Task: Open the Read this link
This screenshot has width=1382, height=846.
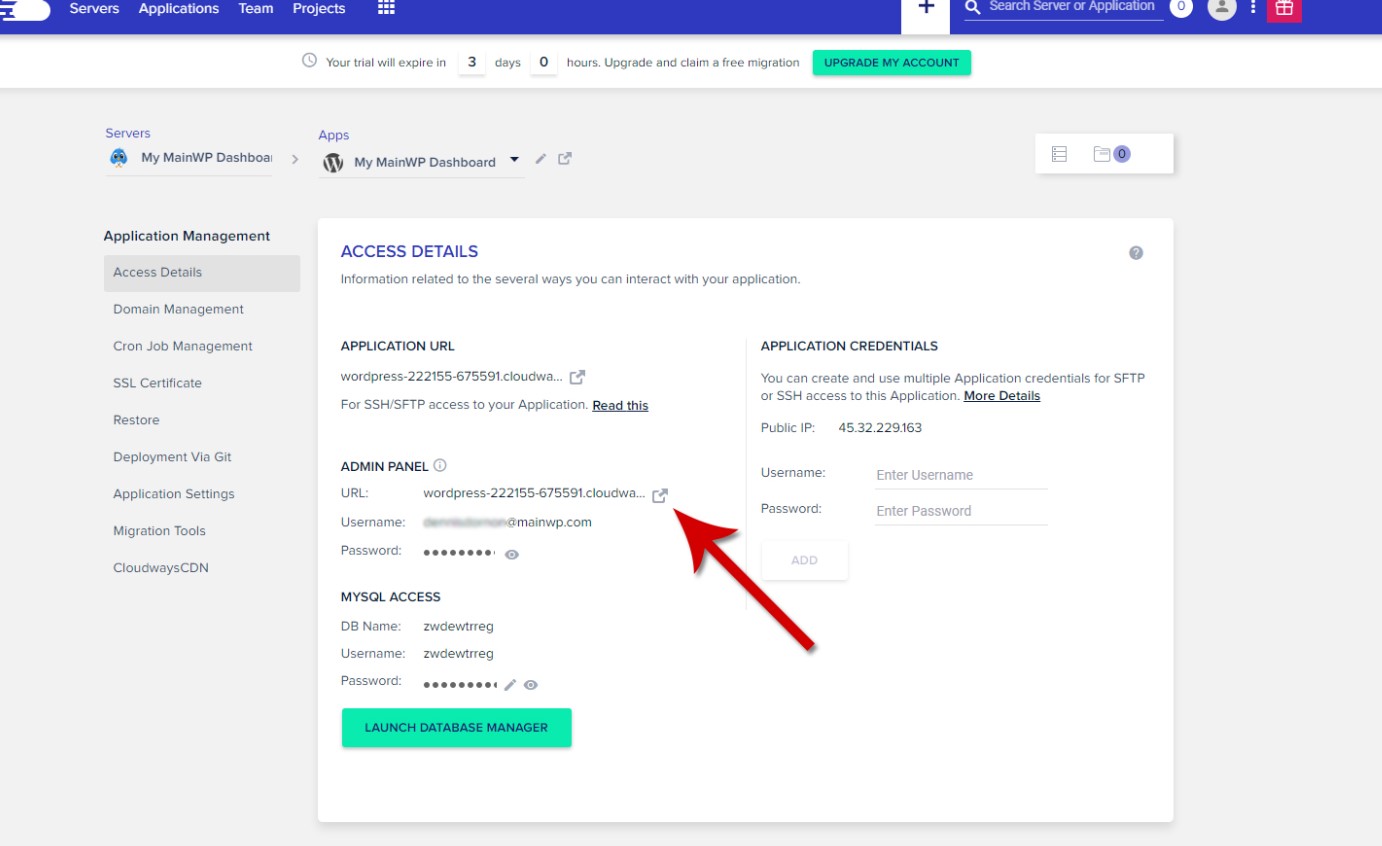Action: click(x=620, y=405)
